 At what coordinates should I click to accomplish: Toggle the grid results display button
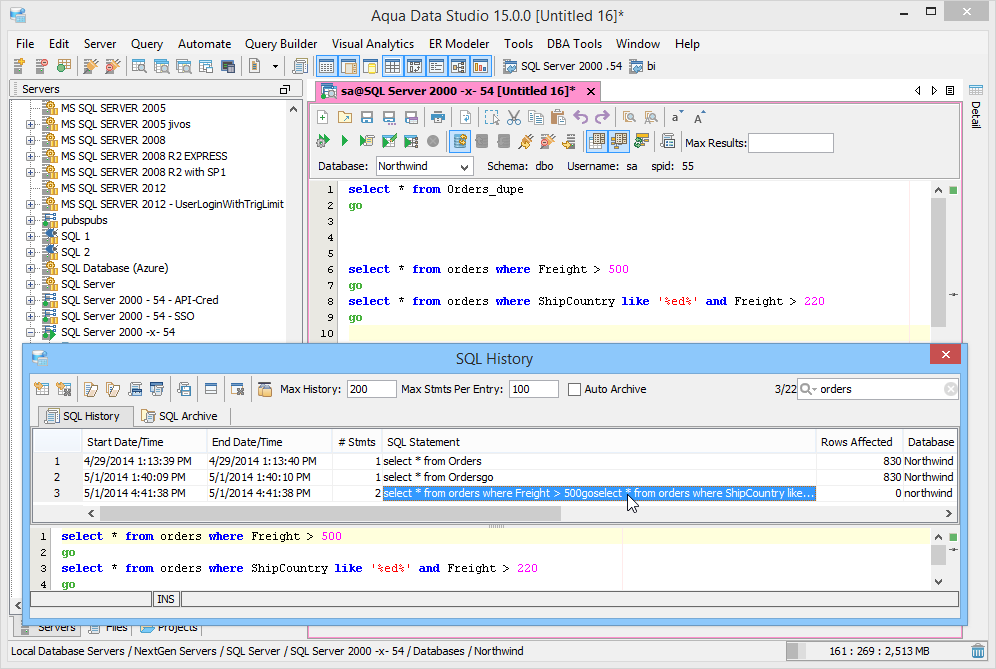pyautogui.click(x=596, y=141)
